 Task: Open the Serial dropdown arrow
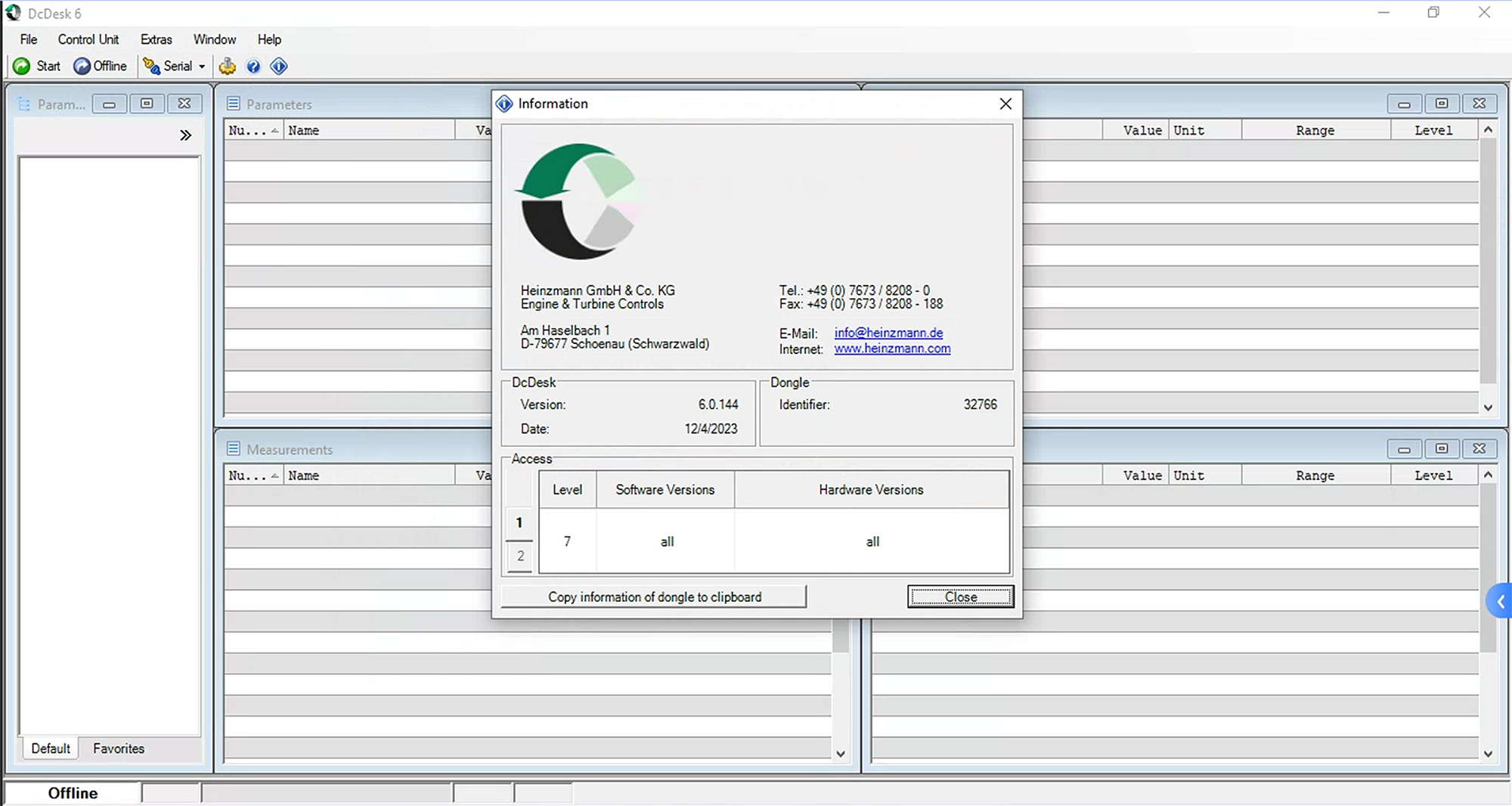[202, 67]
